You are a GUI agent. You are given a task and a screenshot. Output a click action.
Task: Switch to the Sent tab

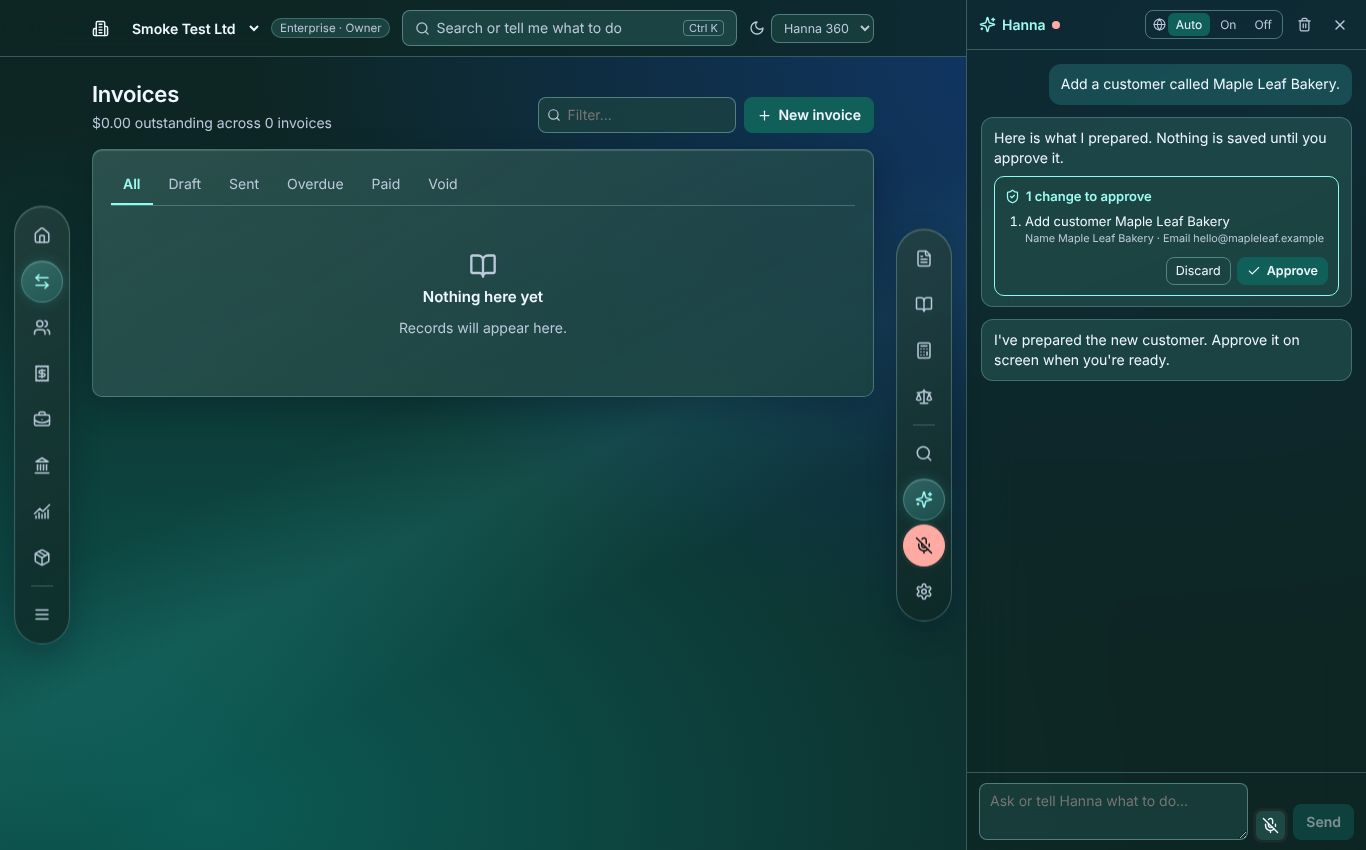(x=244, y=185)
